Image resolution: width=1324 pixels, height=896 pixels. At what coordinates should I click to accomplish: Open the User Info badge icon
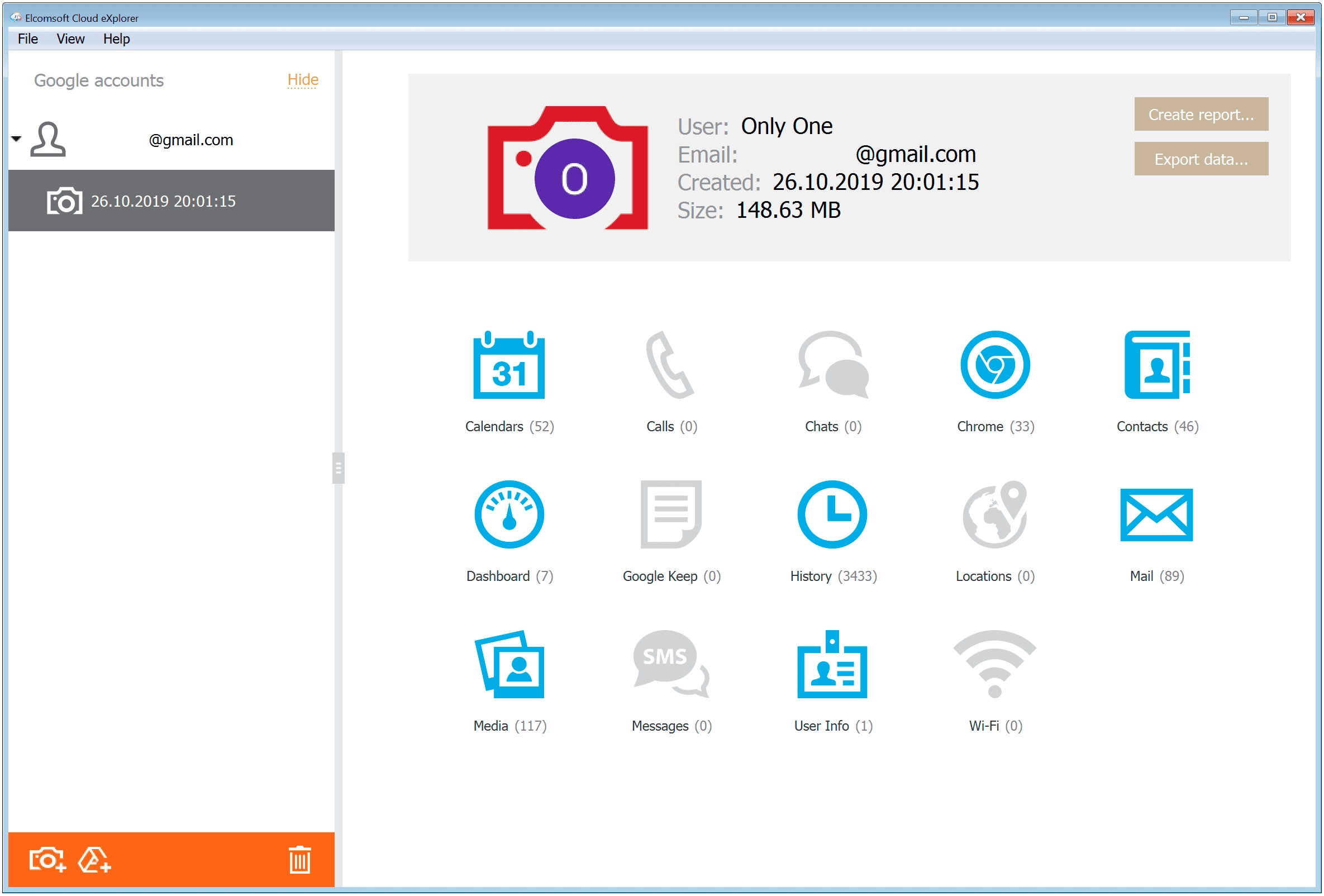[832, 664]
